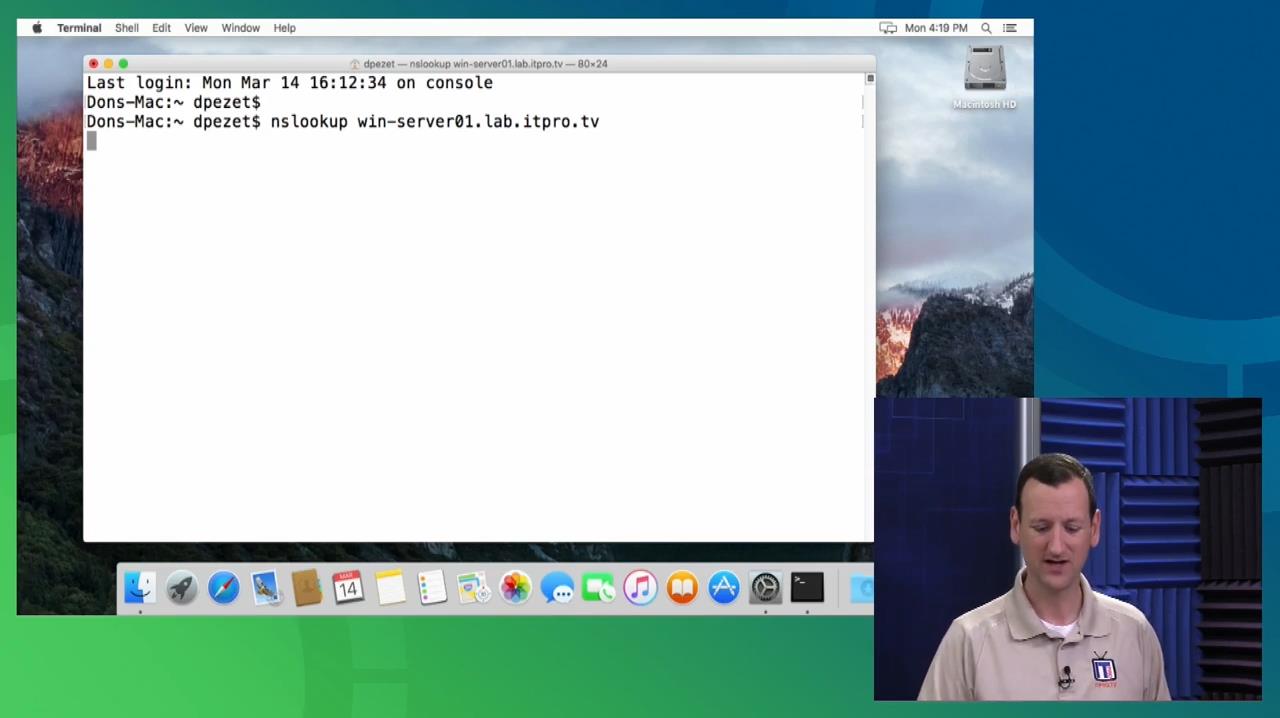Viewport: 1280px width, 718px height.
Task: Open the View menu
Action: pos(196,28)
